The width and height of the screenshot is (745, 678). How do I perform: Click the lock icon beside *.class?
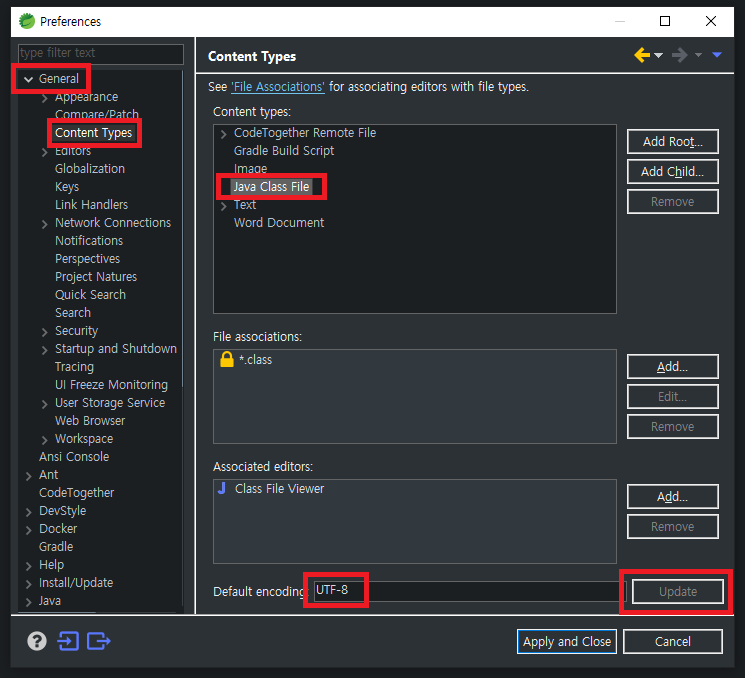coord(227,359)
